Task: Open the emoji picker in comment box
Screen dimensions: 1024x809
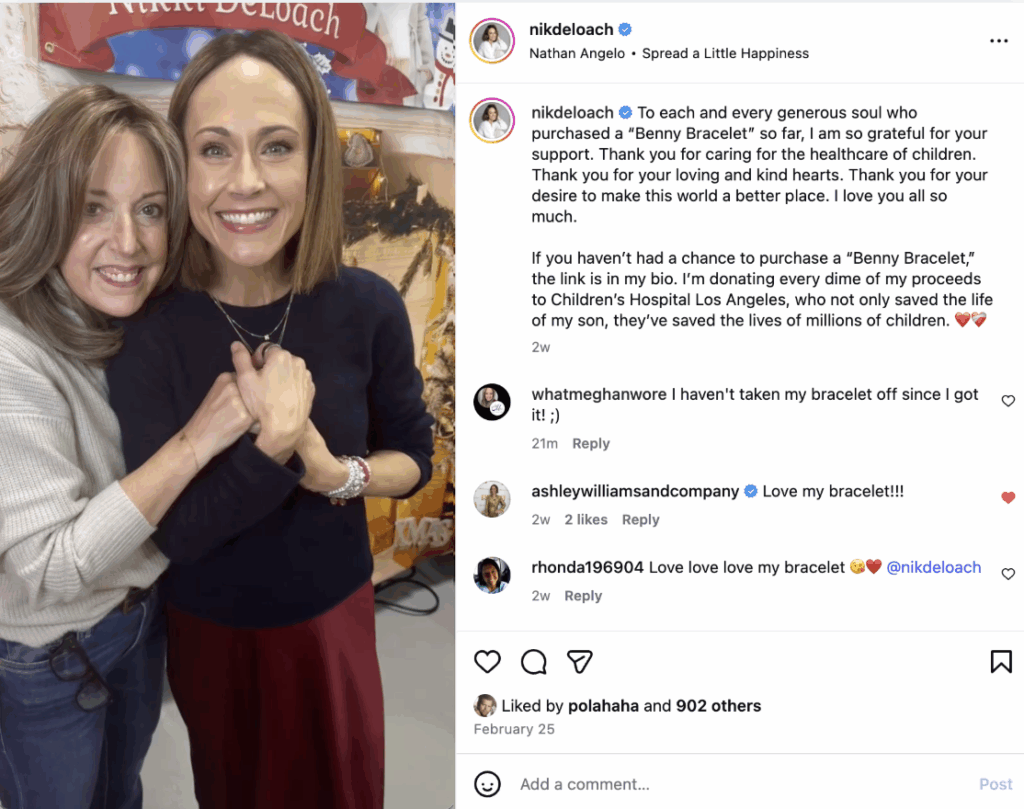Action: point(487,784)
